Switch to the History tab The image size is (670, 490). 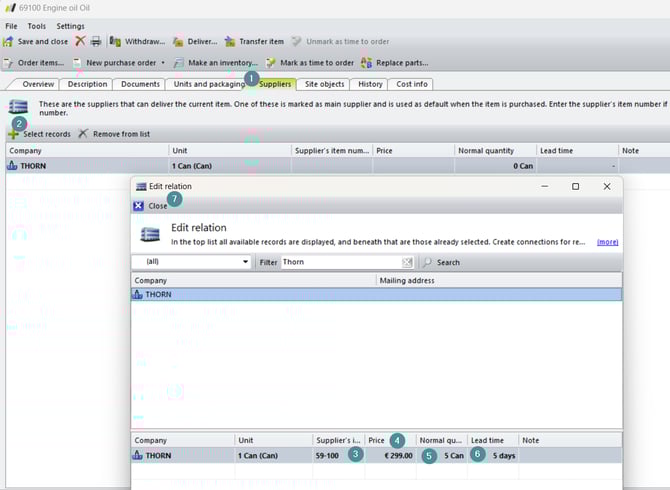coord(370,84)
